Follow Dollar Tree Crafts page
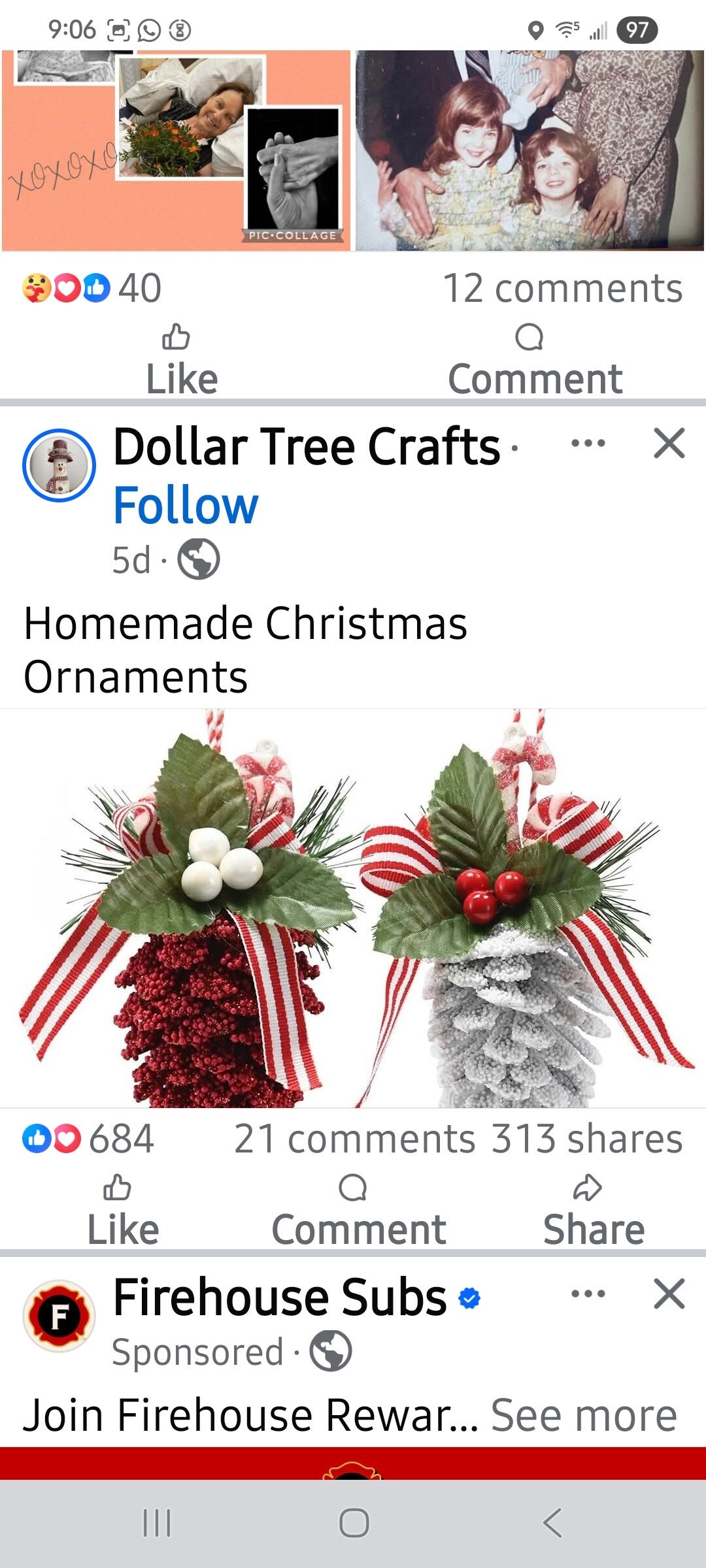The image size is (706, 1568). [x=186, y=506]
